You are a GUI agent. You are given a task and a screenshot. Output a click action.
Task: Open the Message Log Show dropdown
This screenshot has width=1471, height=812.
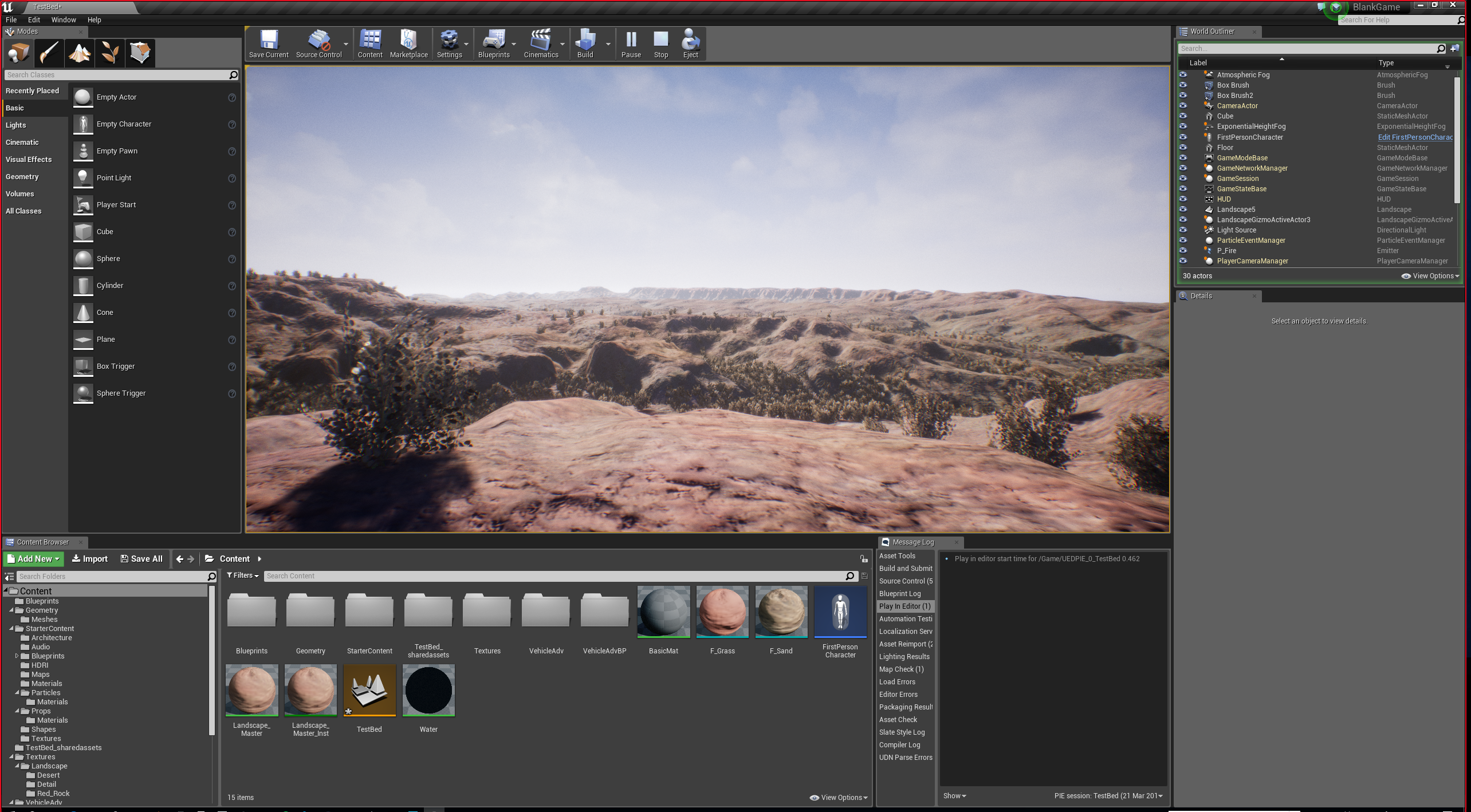coord(955,796)
